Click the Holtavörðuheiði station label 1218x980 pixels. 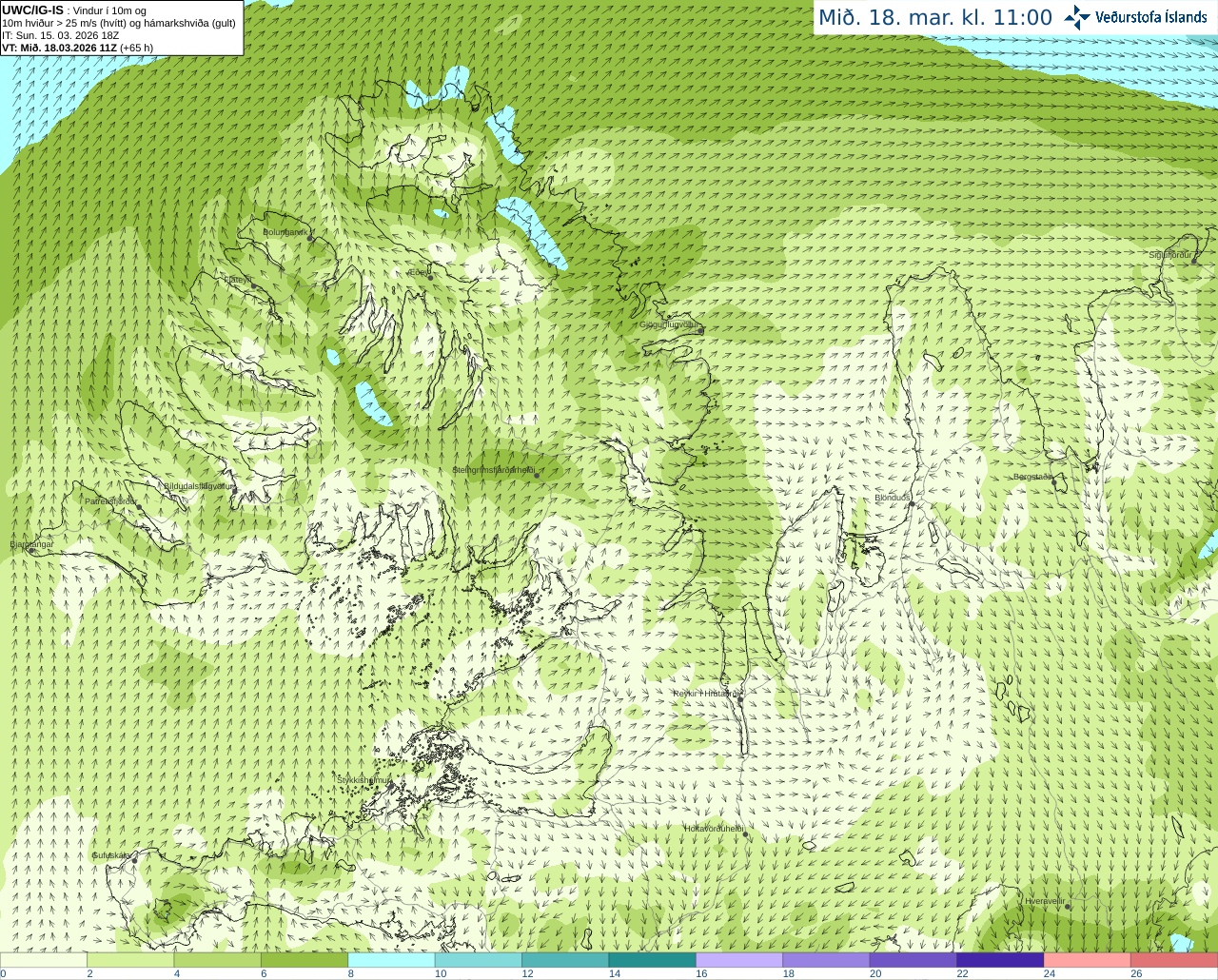pyautogui.click(x=714, y=829)
